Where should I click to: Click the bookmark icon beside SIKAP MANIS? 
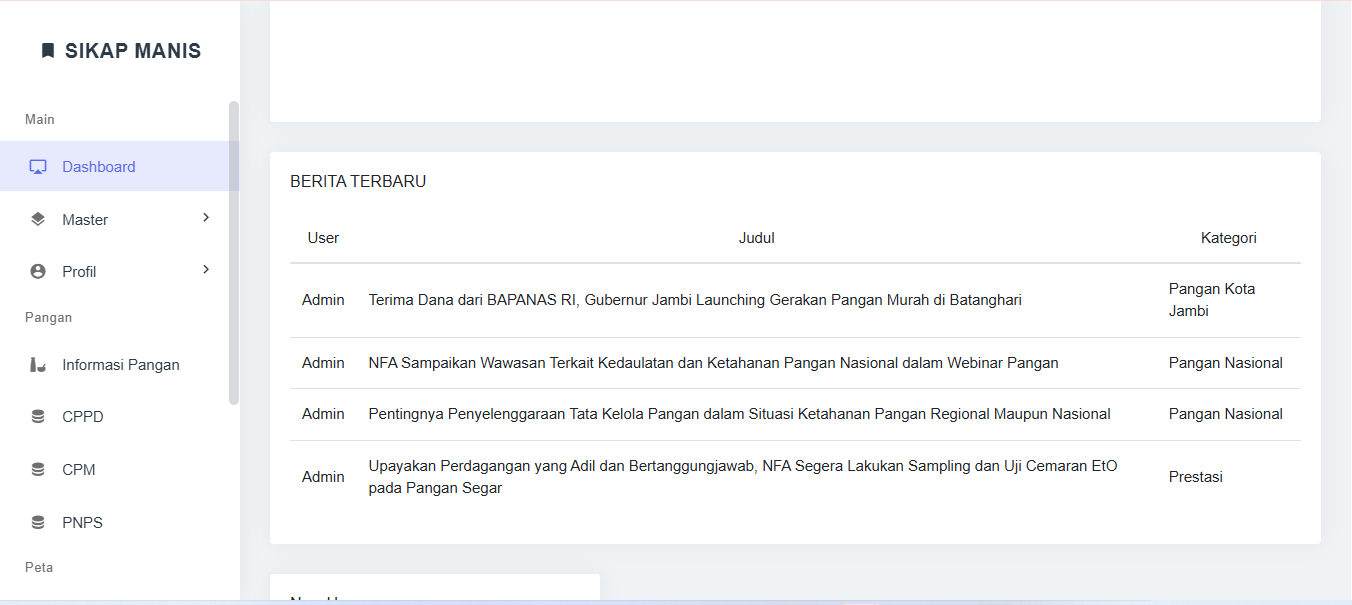point(47,51)
